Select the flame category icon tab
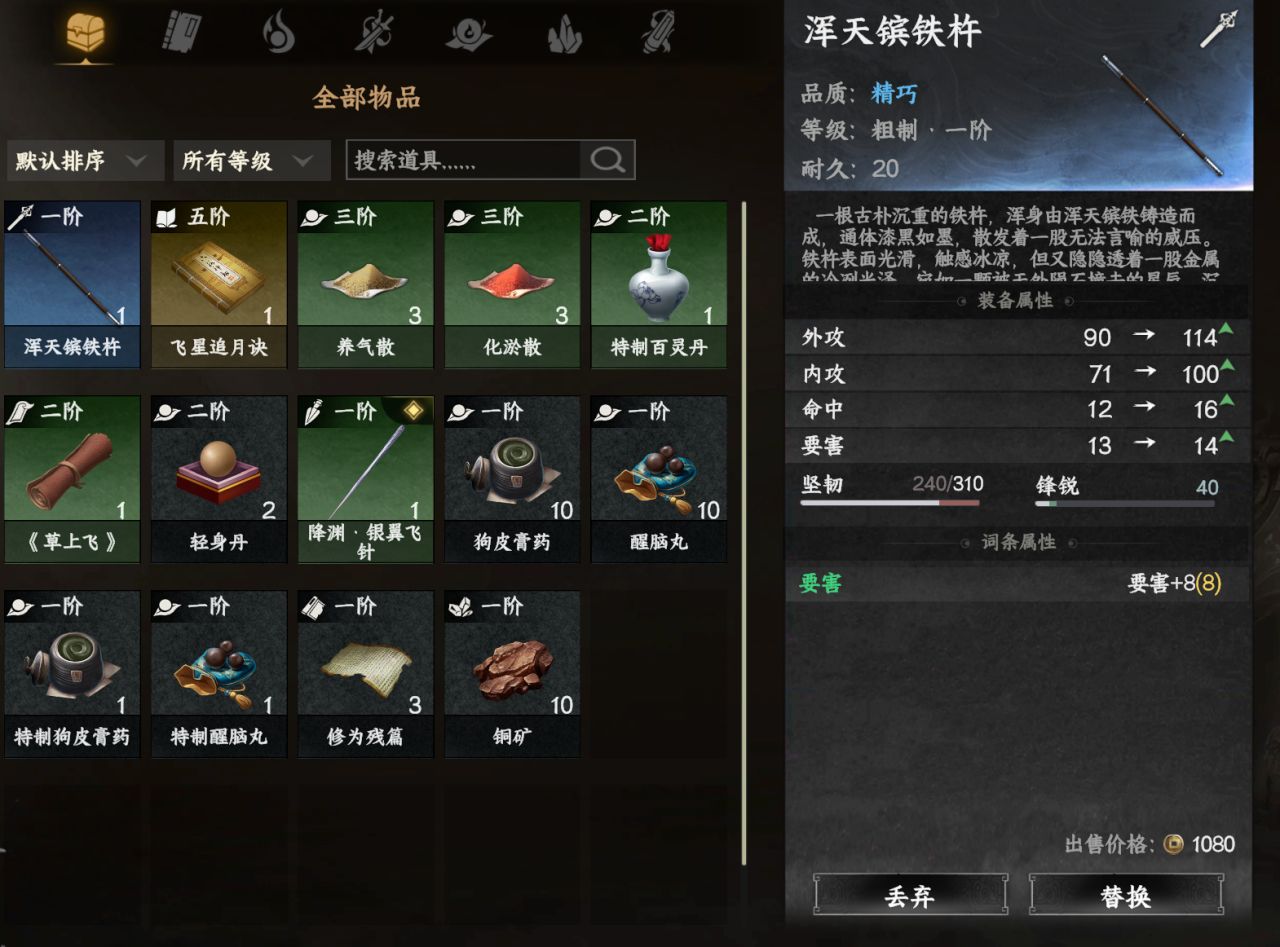This screenshot has height=947, width=1280. coord(279,32)
